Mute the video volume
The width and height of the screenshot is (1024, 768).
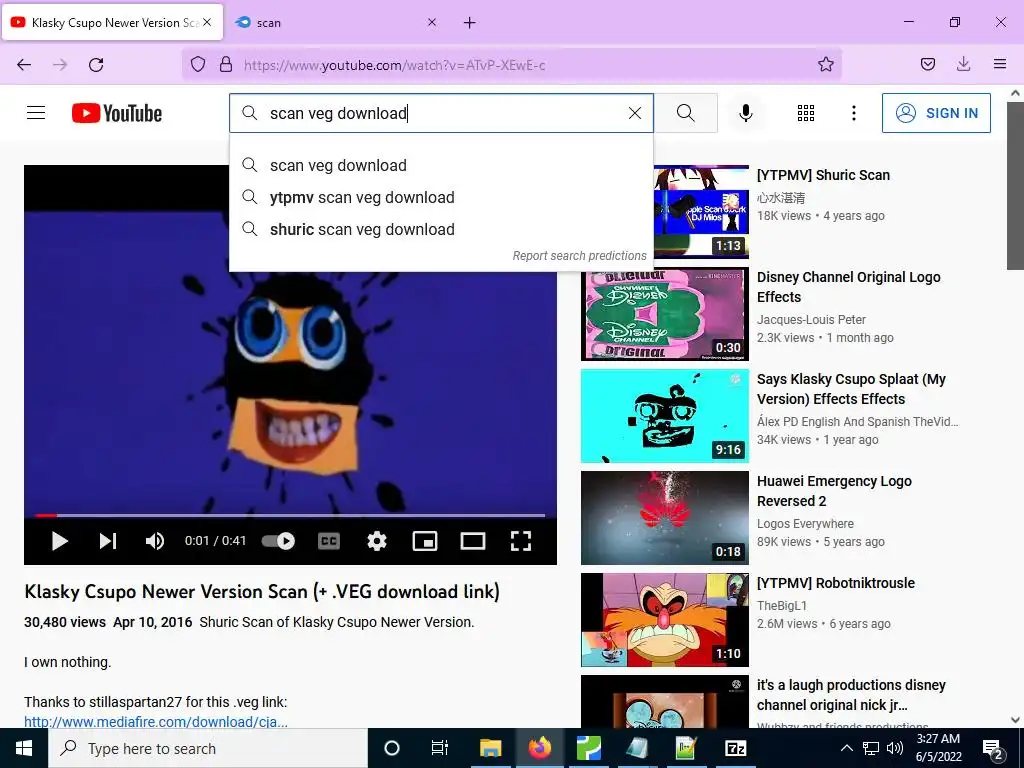pyautogui.click(x=155, y=541)
